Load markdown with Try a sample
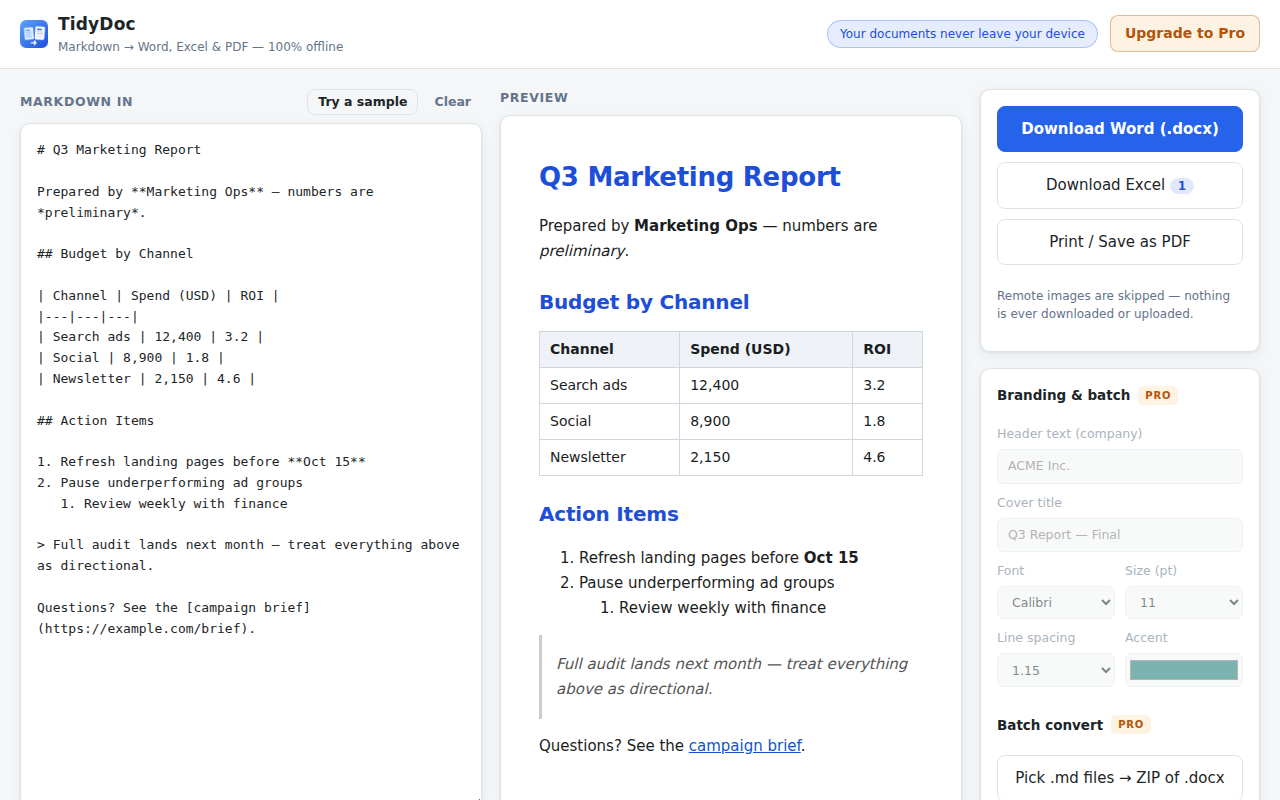Screen dimensions: 1280x800 tap(362, 102)
